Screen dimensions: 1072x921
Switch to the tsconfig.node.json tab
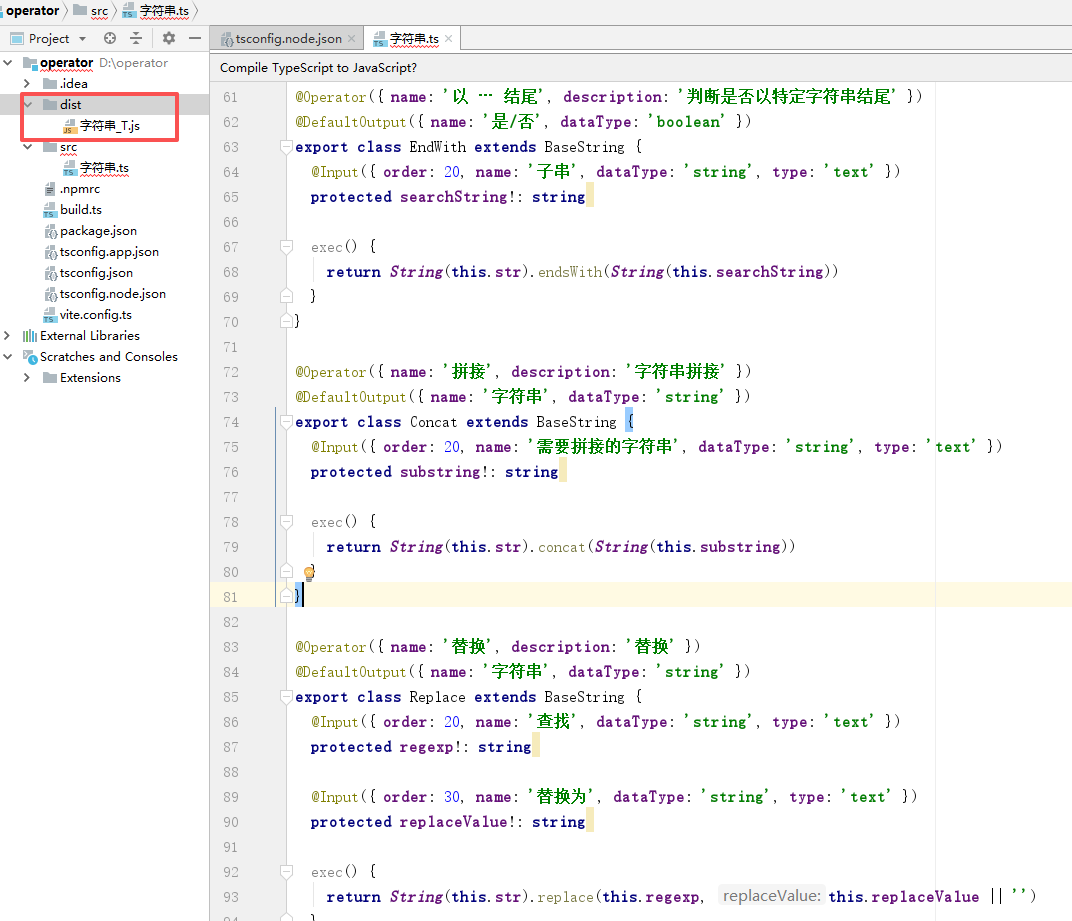[x=288, y=39]
